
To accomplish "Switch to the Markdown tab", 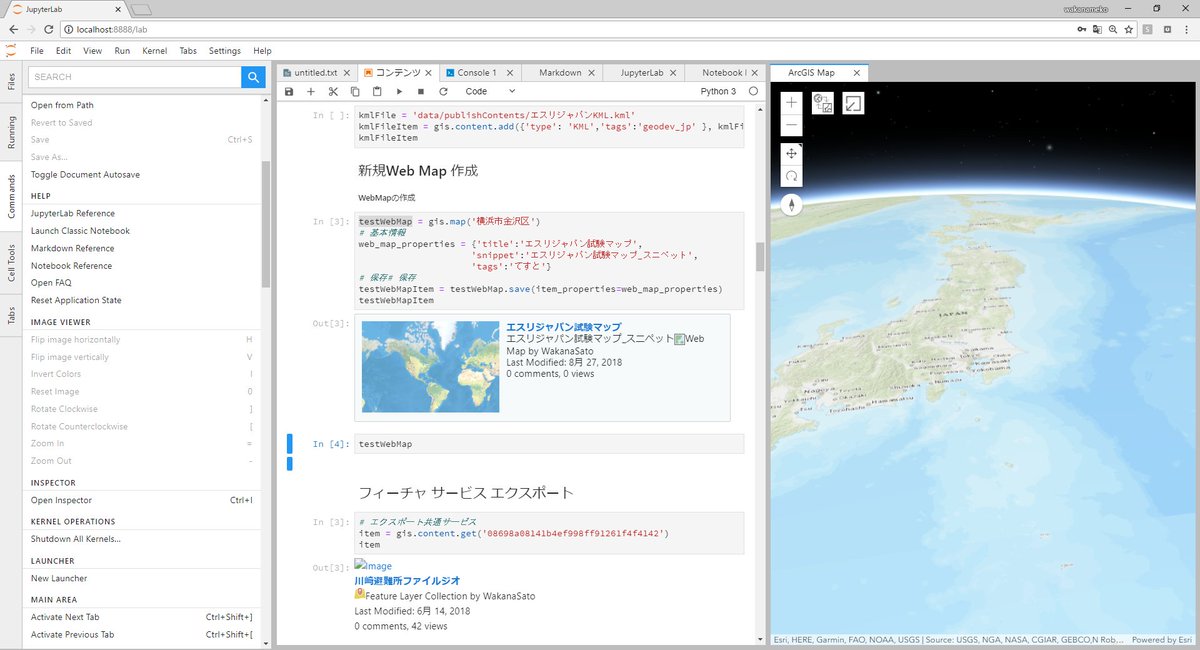I will pos(560,73).
